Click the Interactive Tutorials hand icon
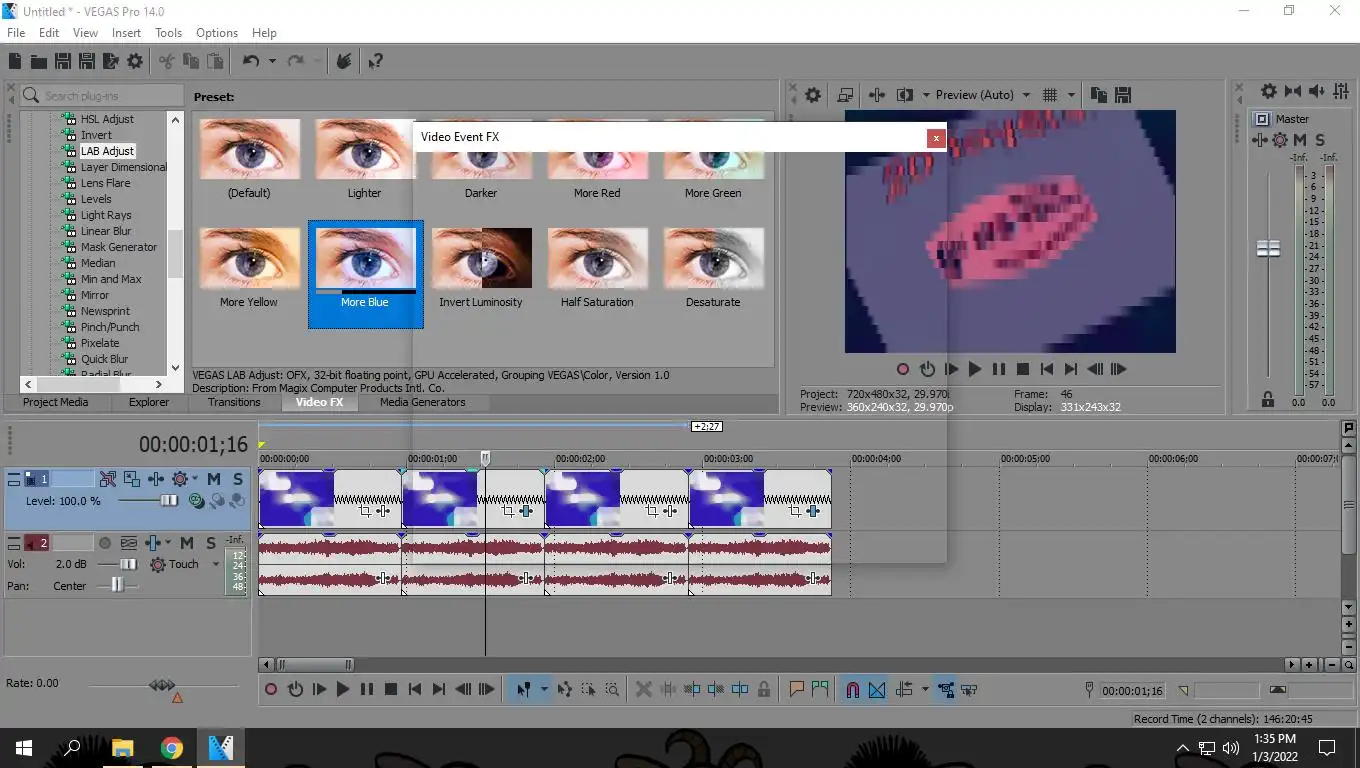 coord(343,62)
